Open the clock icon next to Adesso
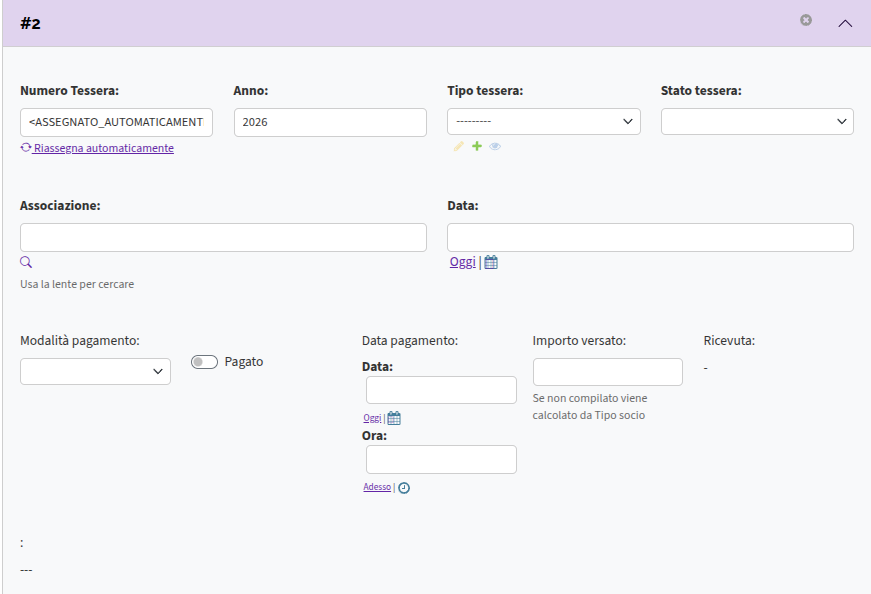Screen dimensions: 871x594 404,488
